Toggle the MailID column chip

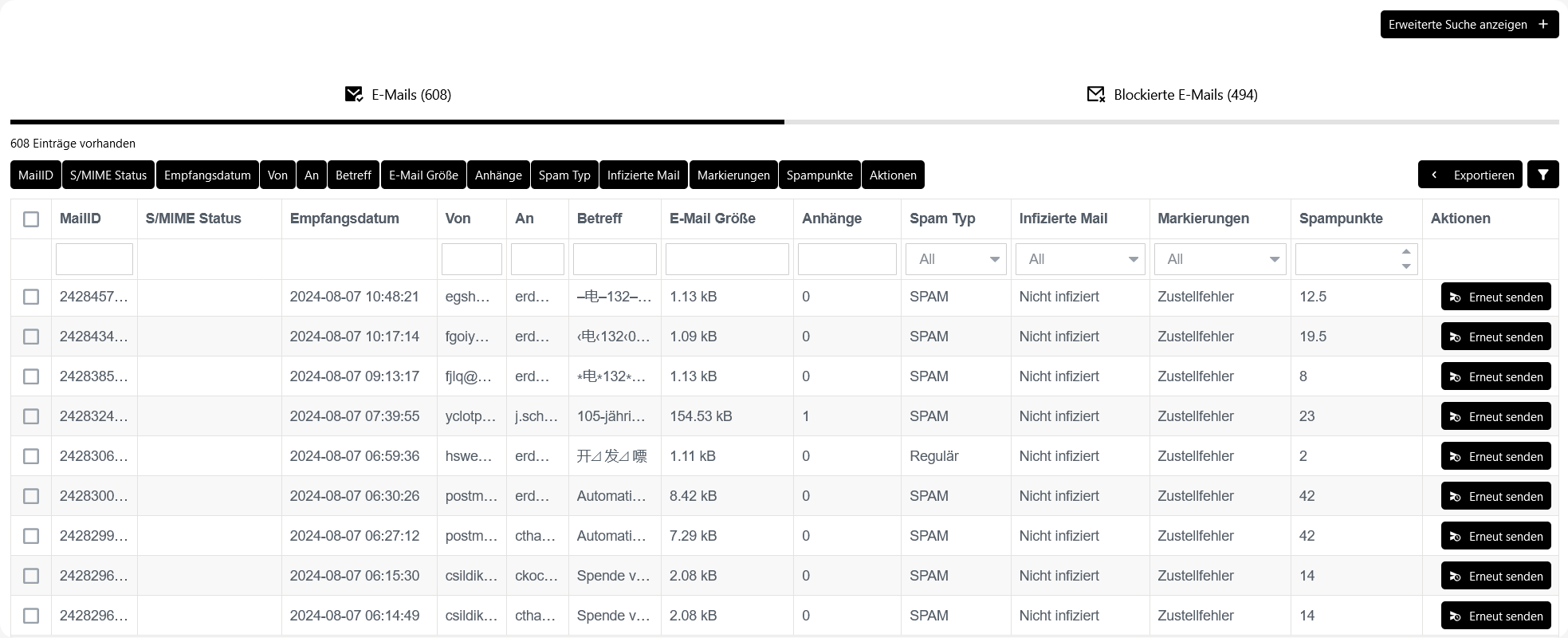pos(36,175)
